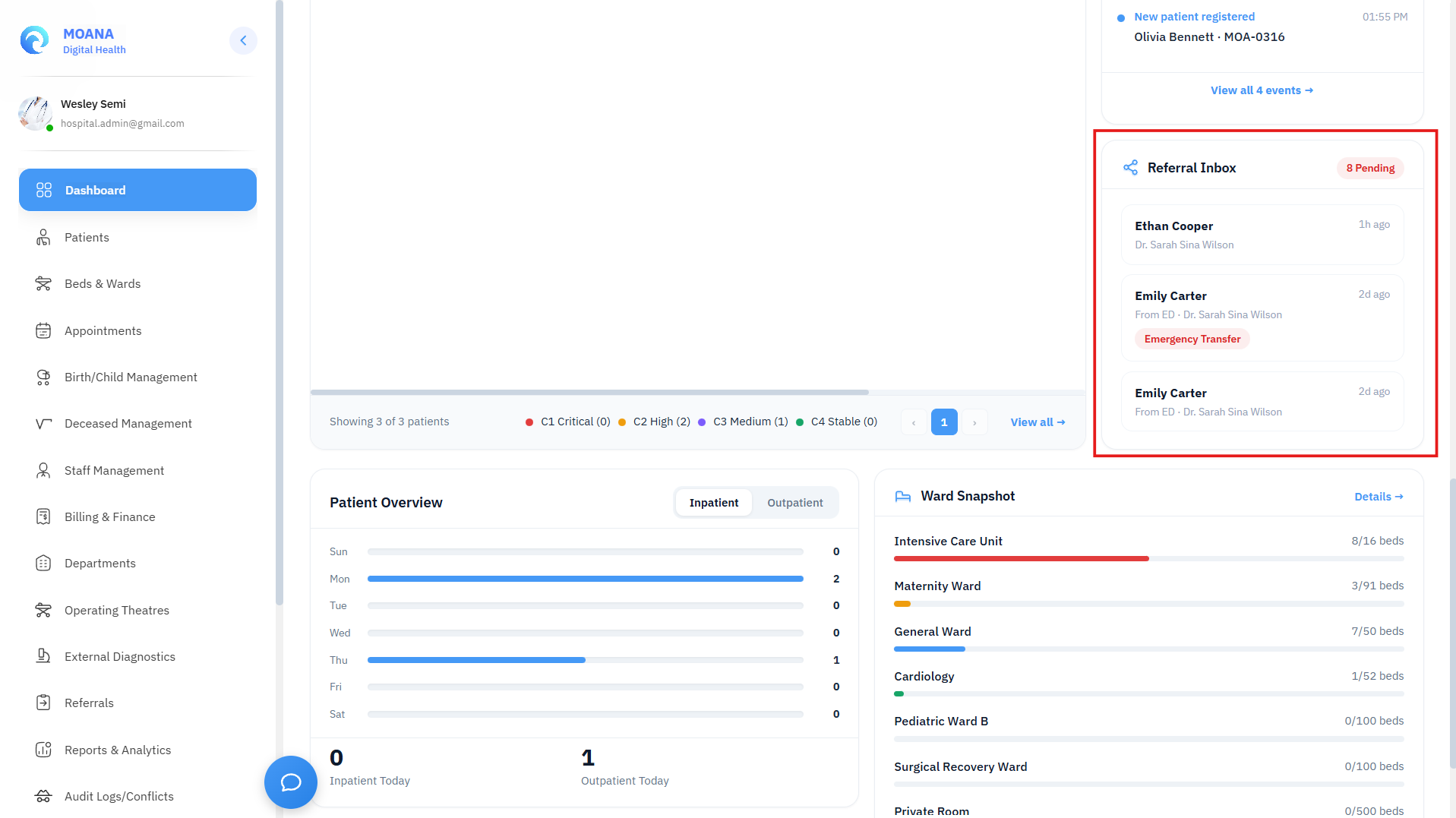Open External Diagnostics microscope icon
The width and height of the screenshot is (1456, 818).
pyautogui.click(x=43, y=657)
